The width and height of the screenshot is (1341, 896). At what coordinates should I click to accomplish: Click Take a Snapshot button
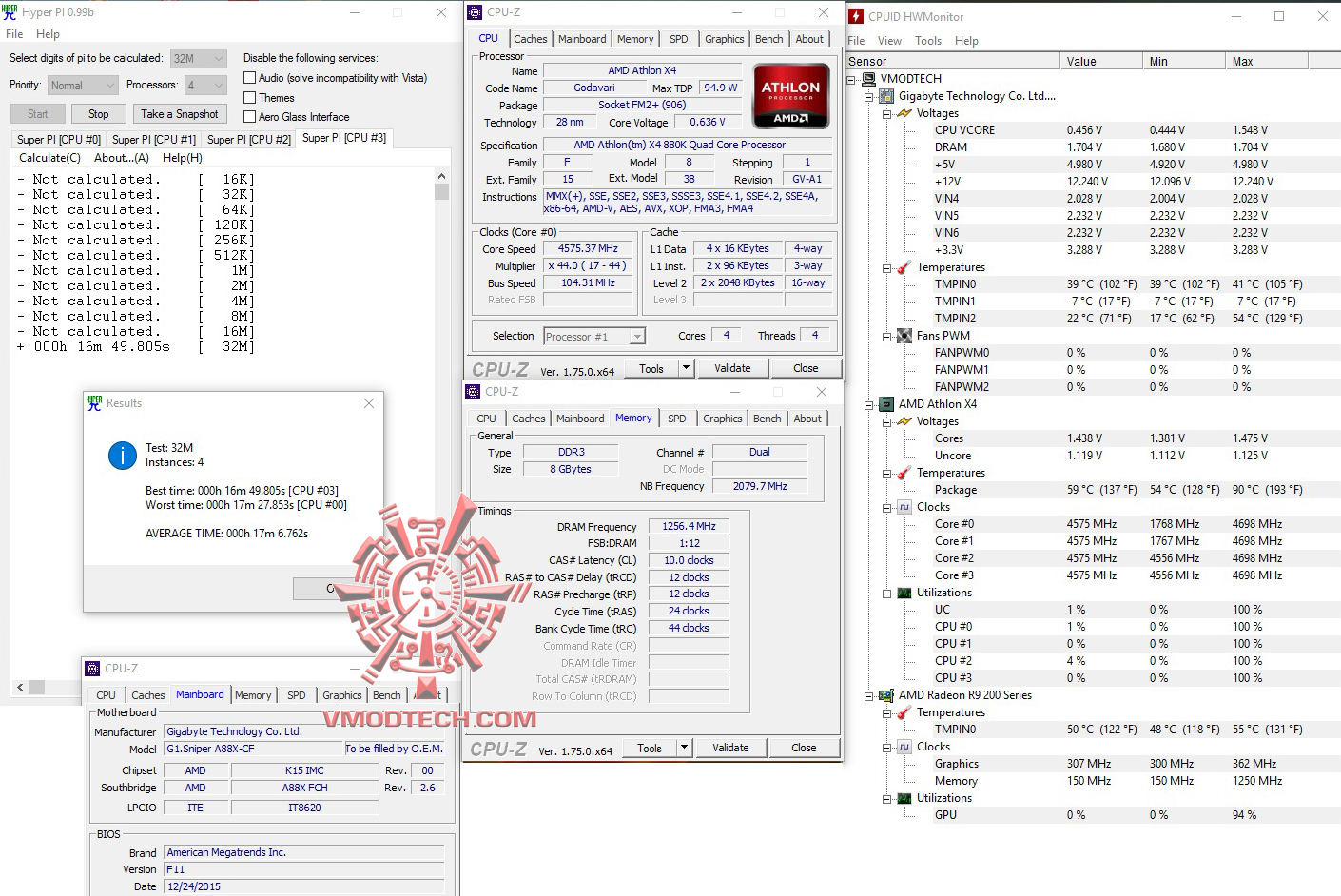[180, 114]
